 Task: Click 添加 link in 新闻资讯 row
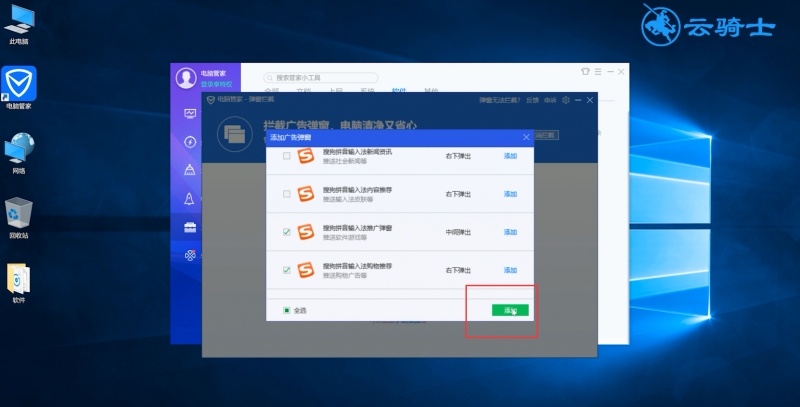coord(510,156)
